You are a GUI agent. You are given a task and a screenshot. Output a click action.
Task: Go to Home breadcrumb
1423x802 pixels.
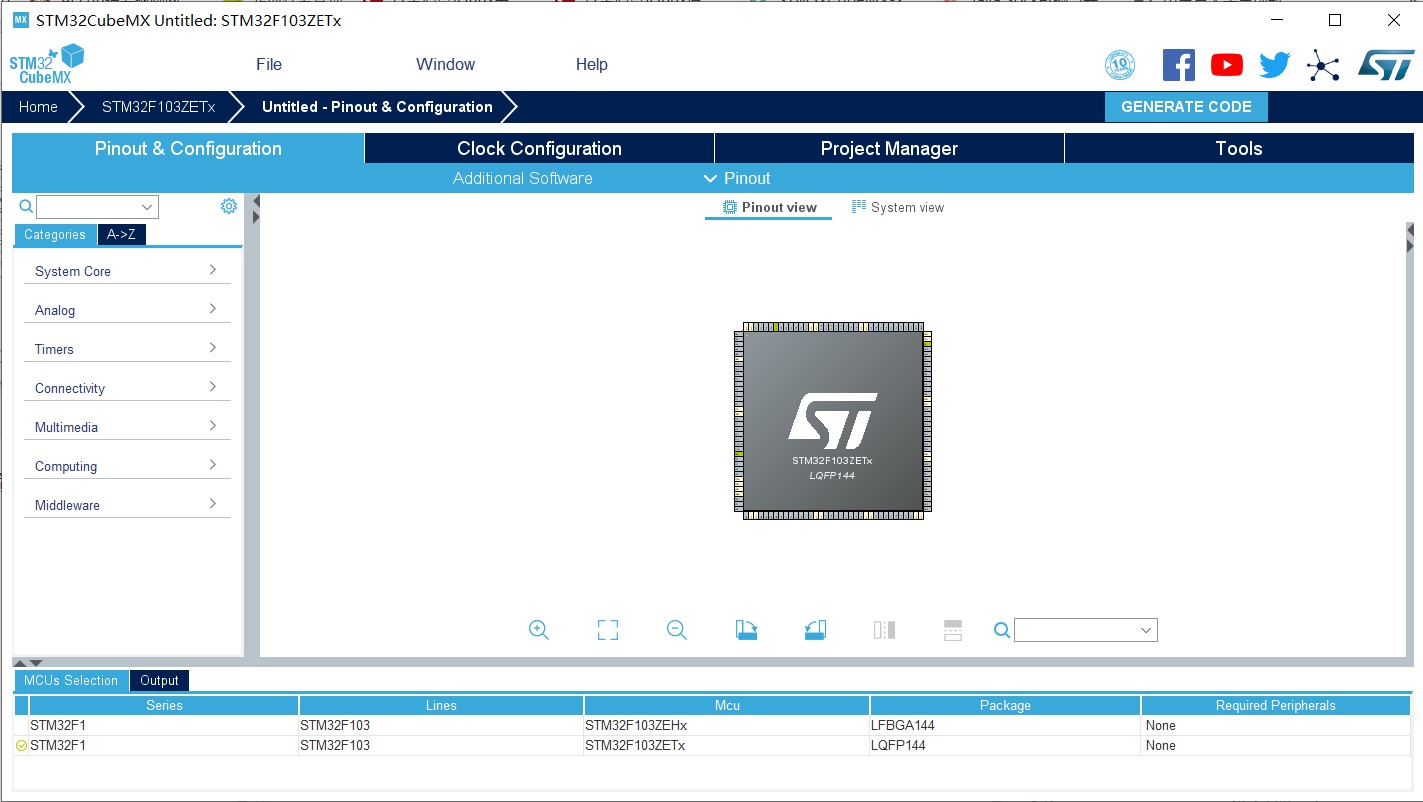coord(38,107)
